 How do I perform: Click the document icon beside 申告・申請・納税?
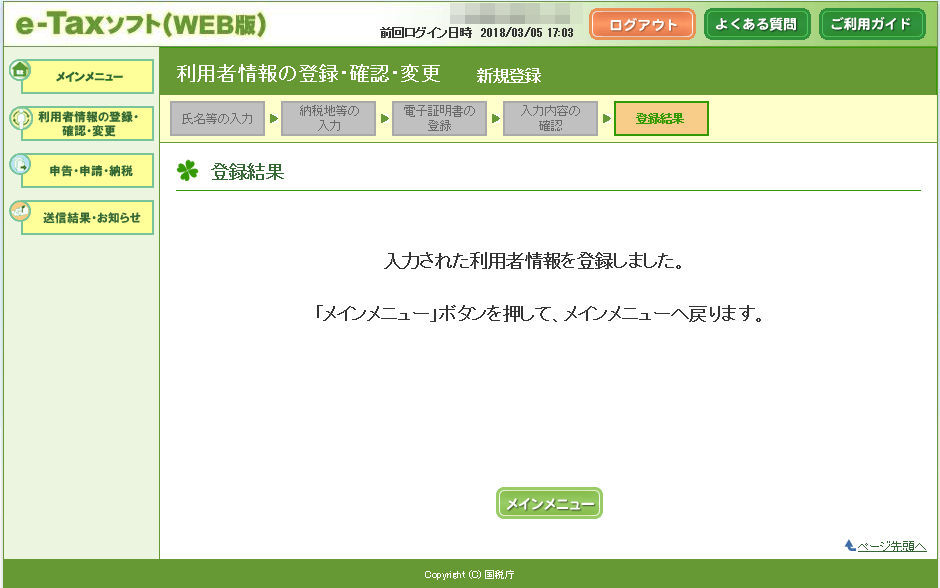pos(20,164)
